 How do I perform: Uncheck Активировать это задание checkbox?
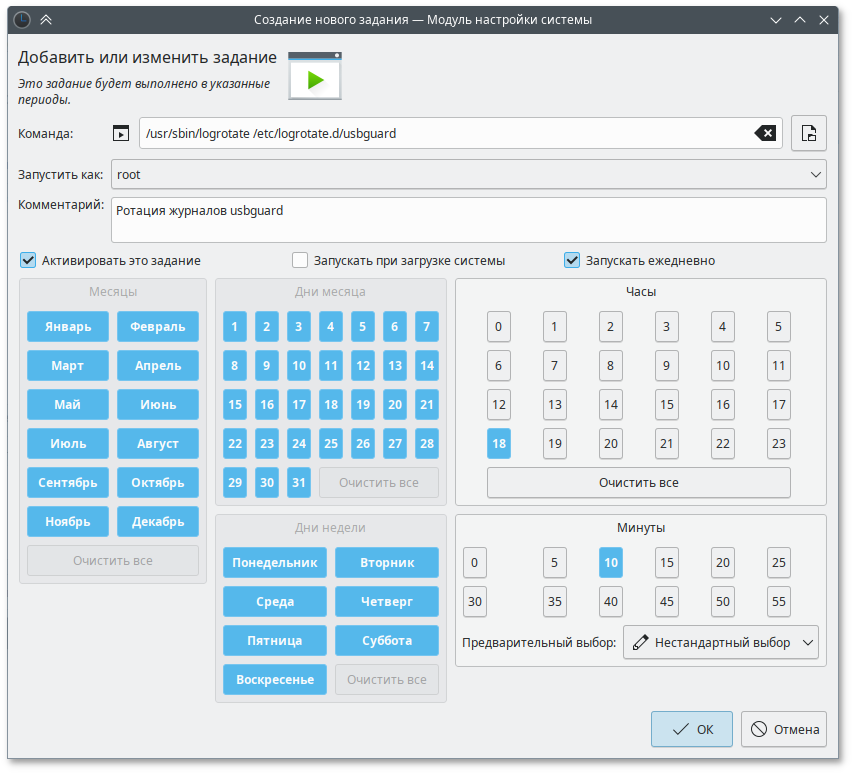(28, 261)
